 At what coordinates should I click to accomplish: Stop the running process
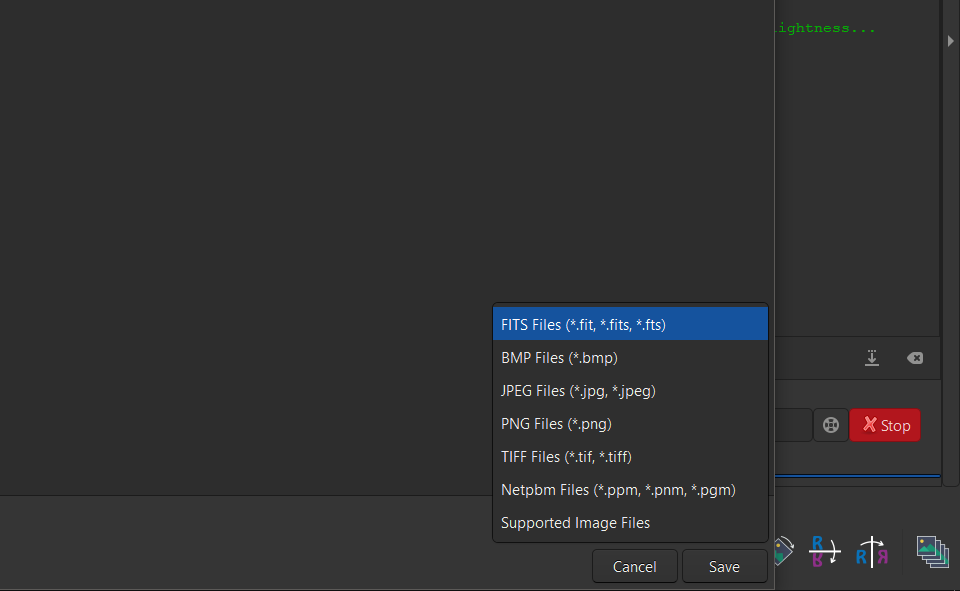point(885,425)
